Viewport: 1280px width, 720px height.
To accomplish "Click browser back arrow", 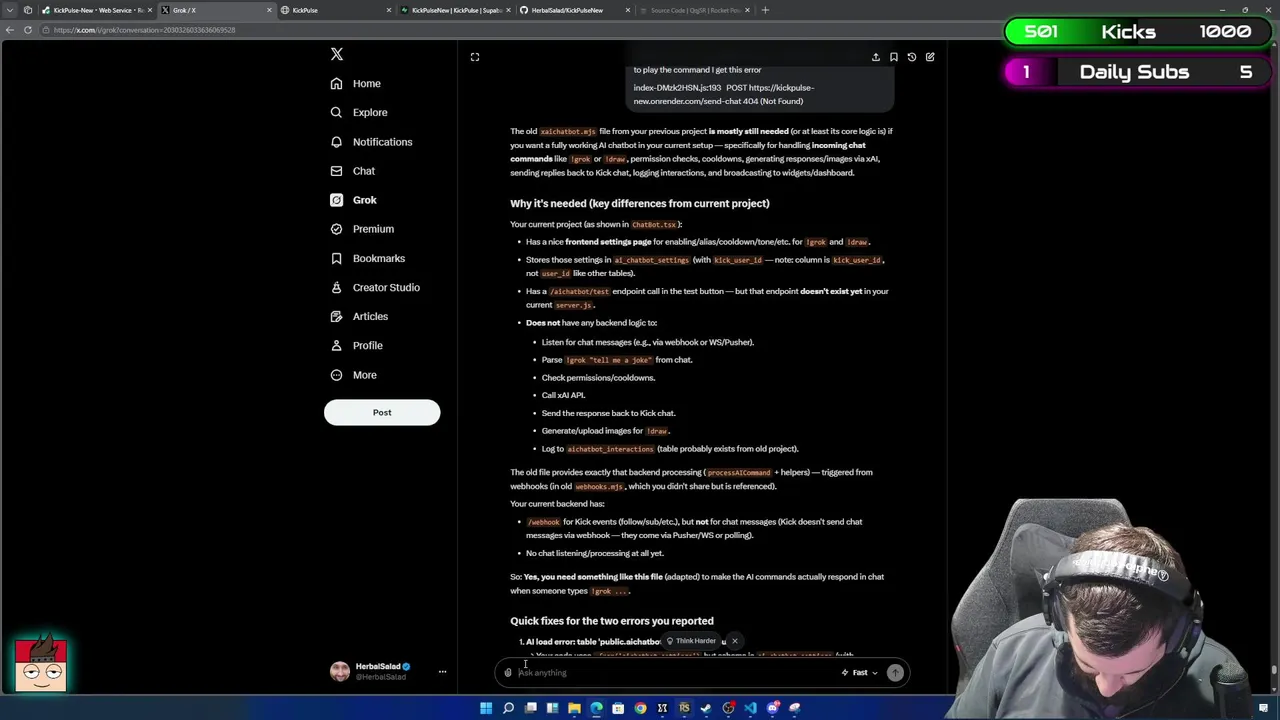I will pos(10,30).
